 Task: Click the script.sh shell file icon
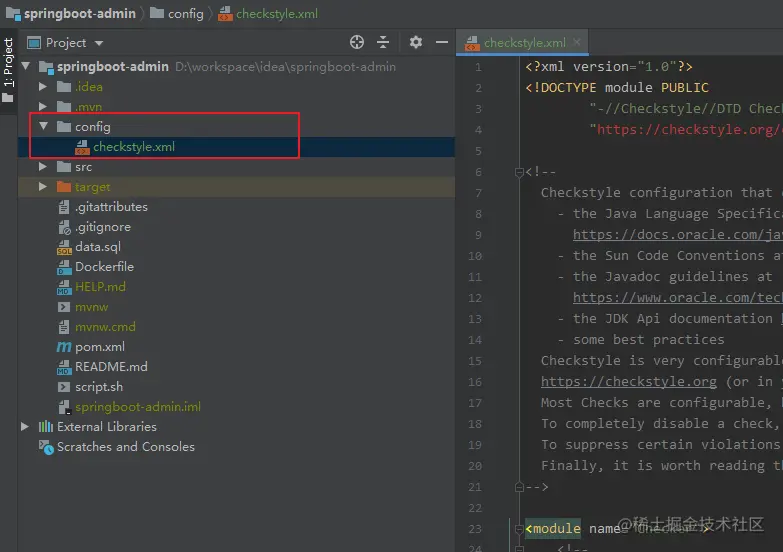[64, 387]
